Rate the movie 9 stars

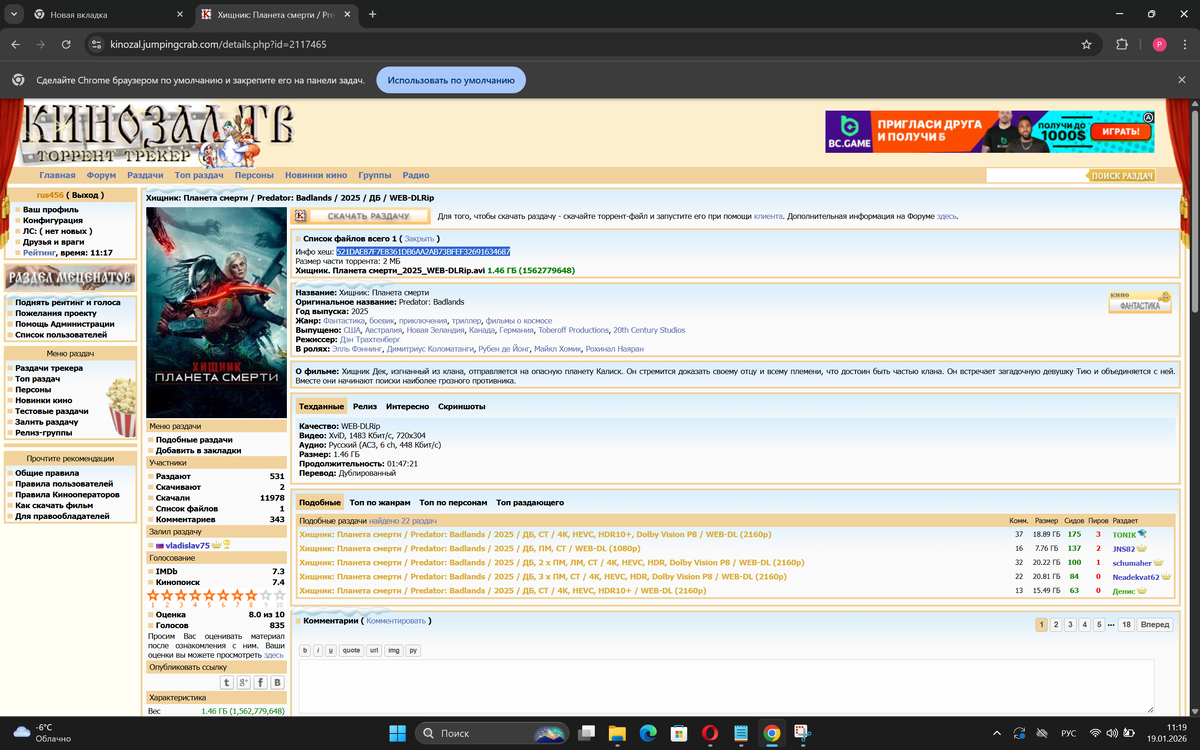[x=265, y=595]
